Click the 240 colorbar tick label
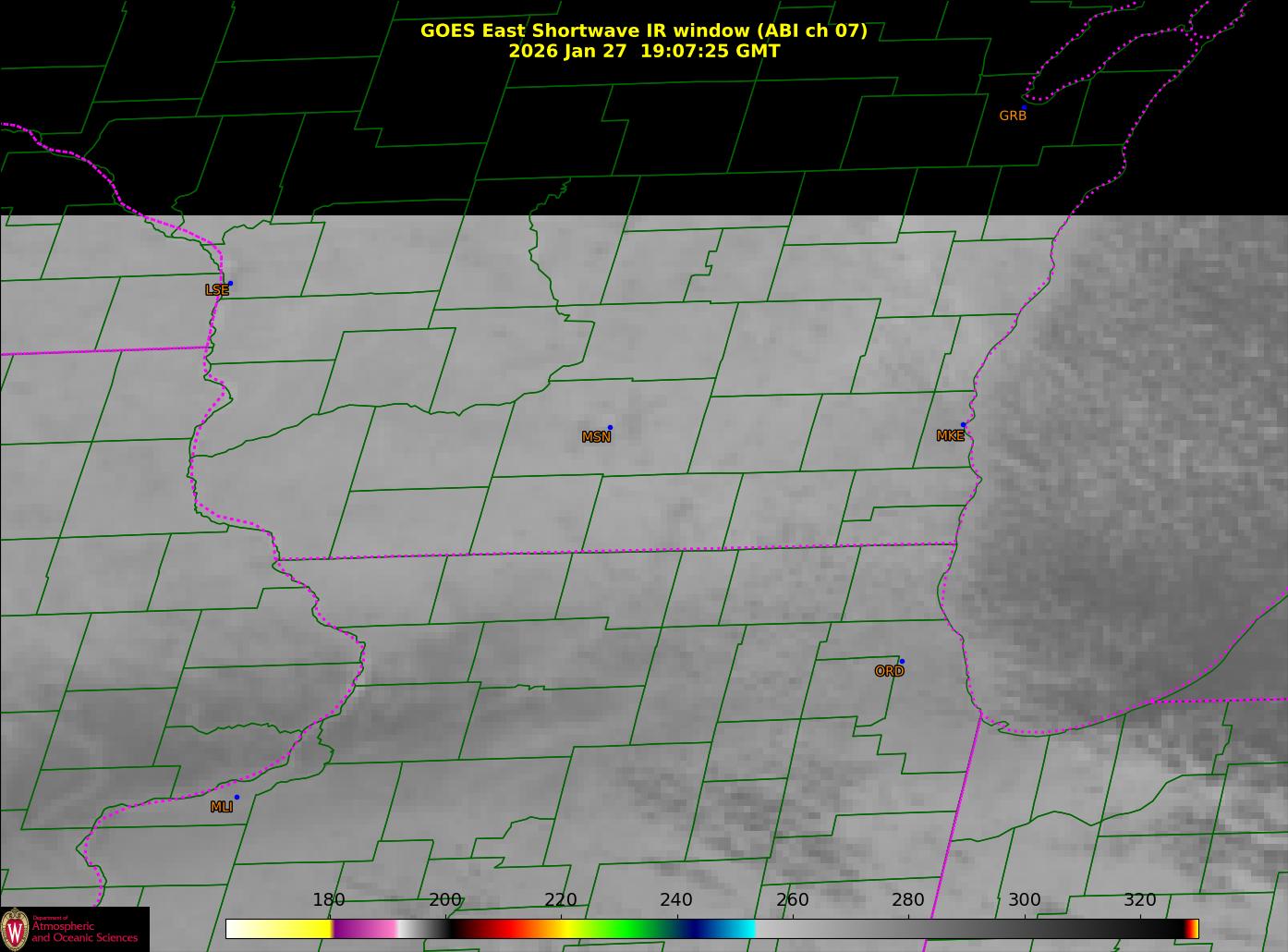The image size is (1288, 952). 676,900
